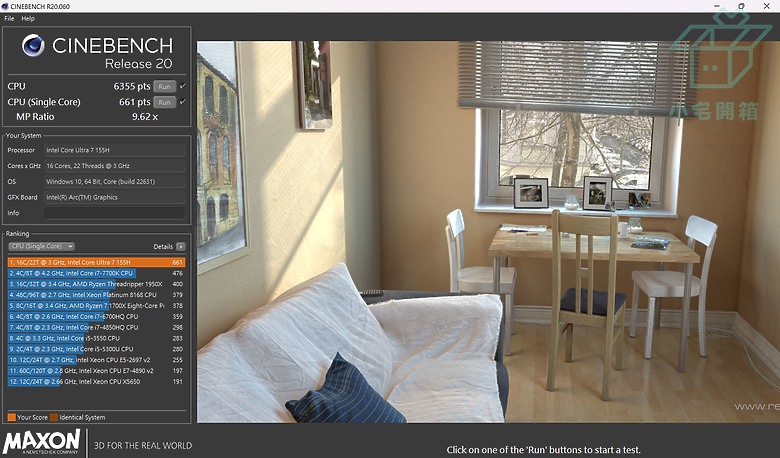Select ranking row Intel Xeon CPU X5650

(97, 381)
